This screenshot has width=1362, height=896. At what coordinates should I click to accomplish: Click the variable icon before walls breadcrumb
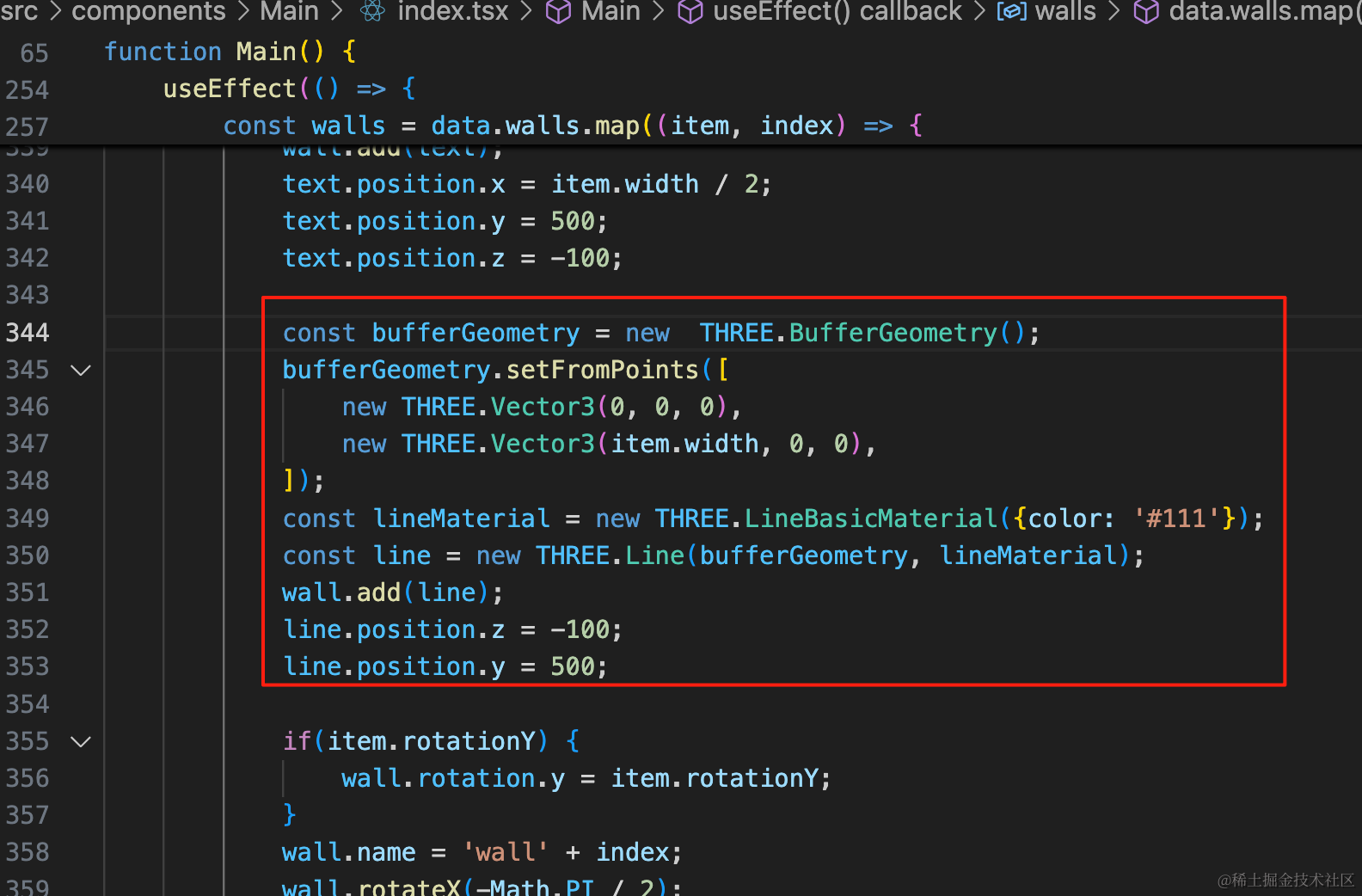[x=1011, y=11]
